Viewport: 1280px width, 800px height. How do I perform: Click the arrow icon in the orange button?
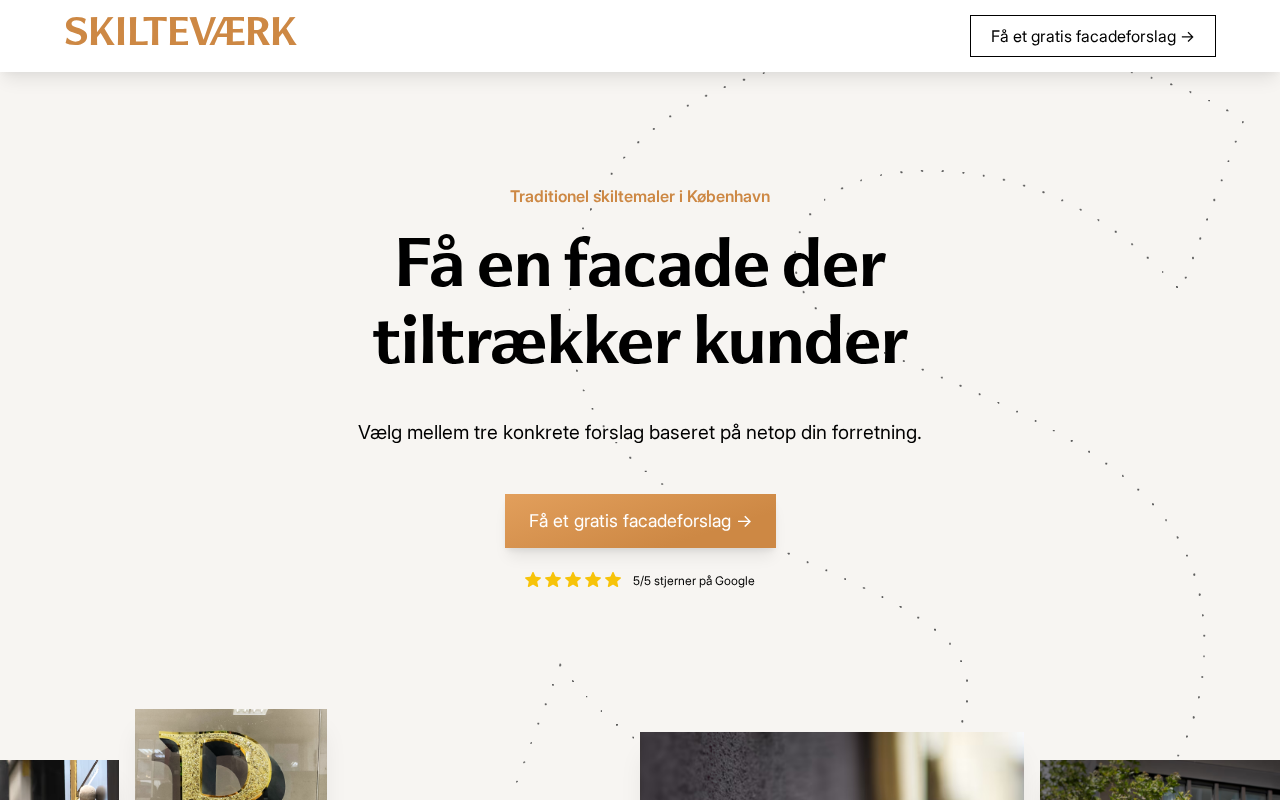click(744, 521)
